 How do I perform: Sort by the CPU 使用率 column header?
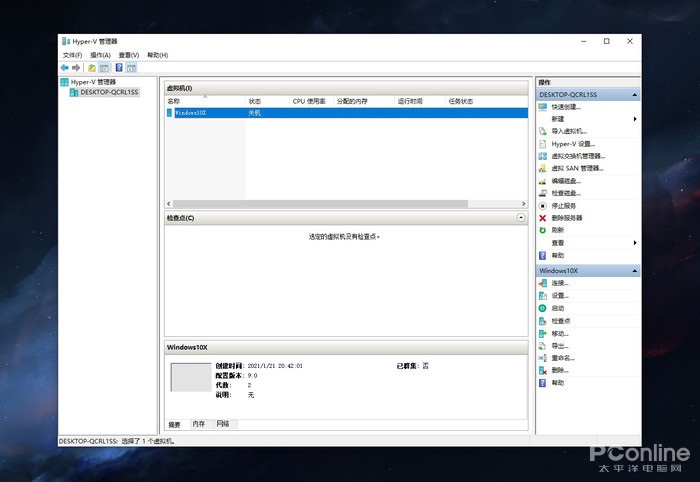click(x=311, y=101)
